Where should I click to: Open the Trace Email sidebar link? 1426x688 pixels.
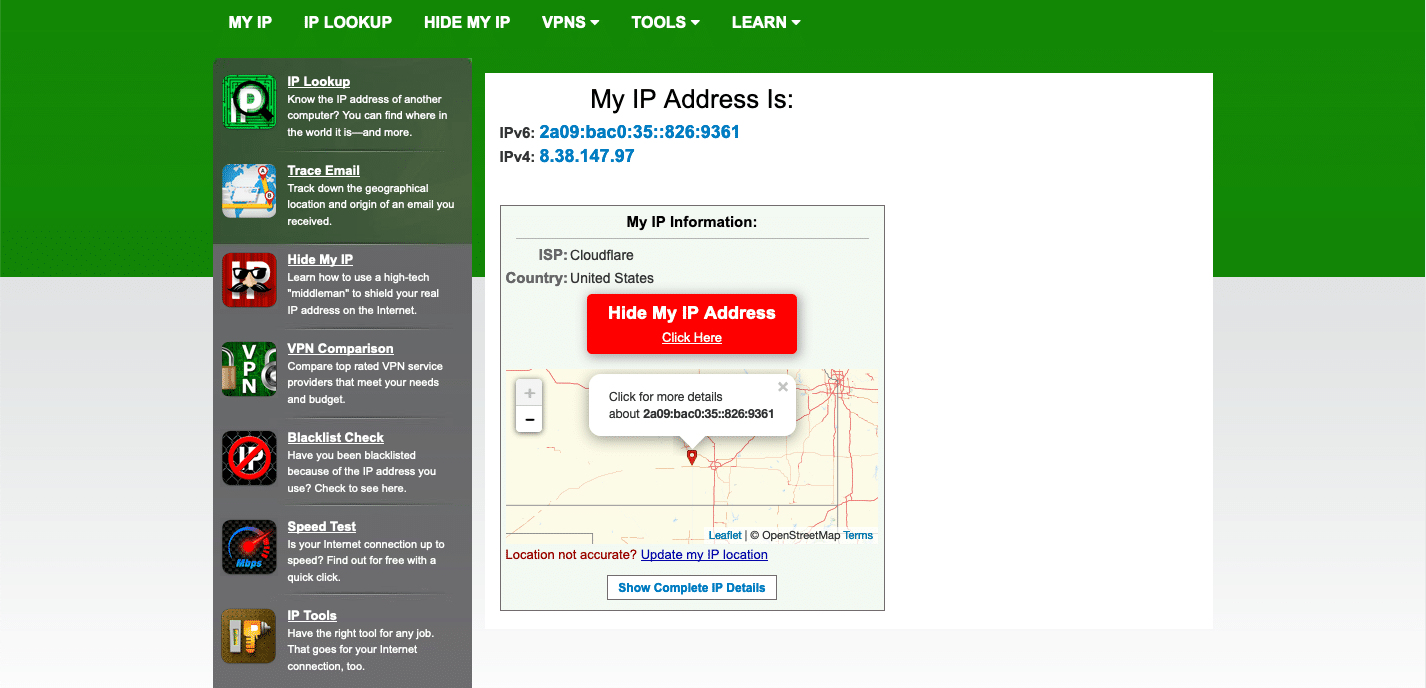(x=324, y=171)
